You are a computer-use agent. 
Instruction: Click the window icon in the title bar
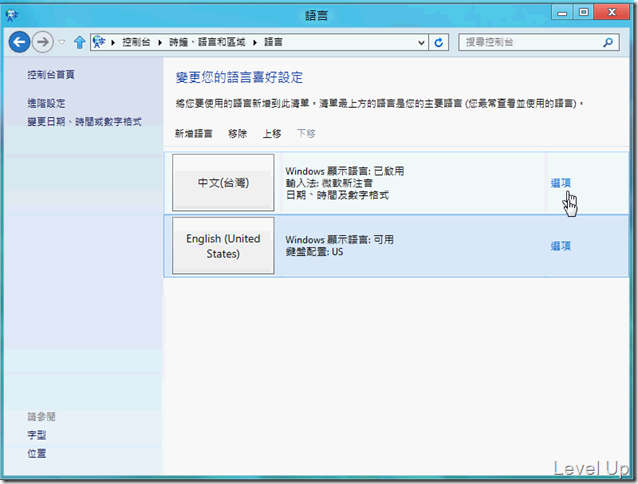tap(12, 15)
